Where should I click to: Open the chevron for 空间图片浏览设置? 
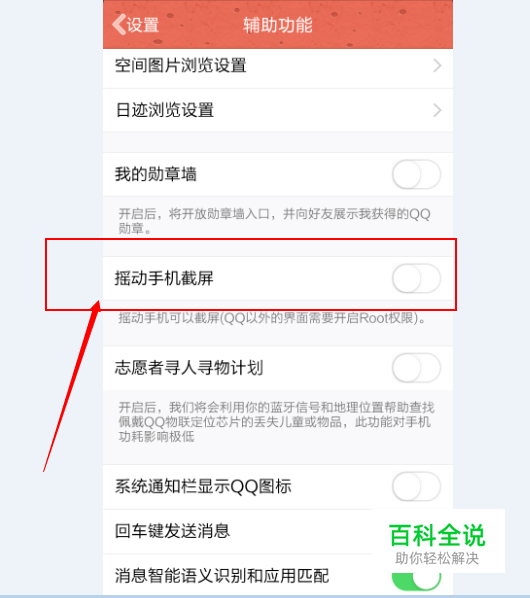coord(437,66)
